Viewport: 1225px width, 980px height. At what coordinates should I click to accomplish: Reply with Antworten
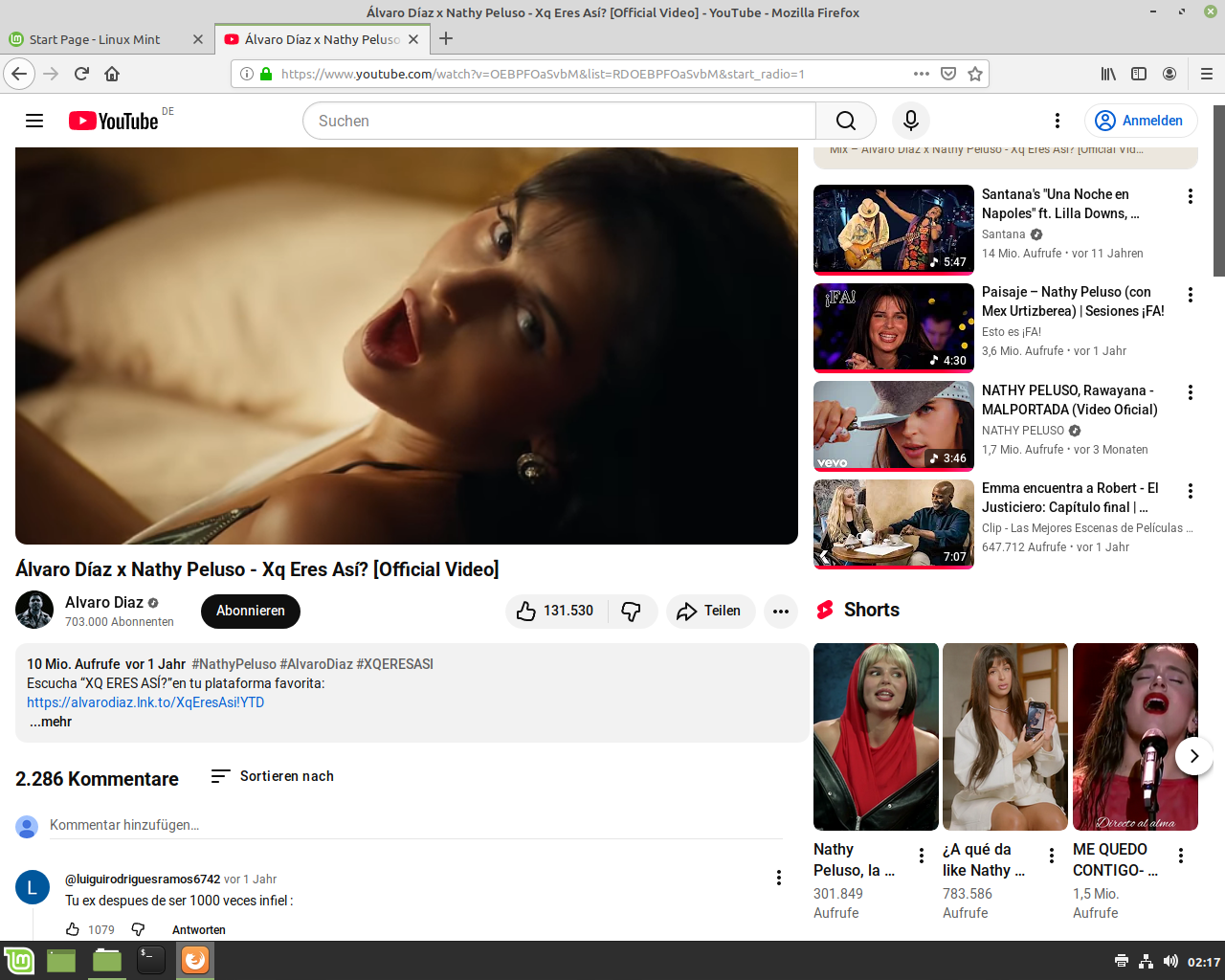[x=199, y=929]
